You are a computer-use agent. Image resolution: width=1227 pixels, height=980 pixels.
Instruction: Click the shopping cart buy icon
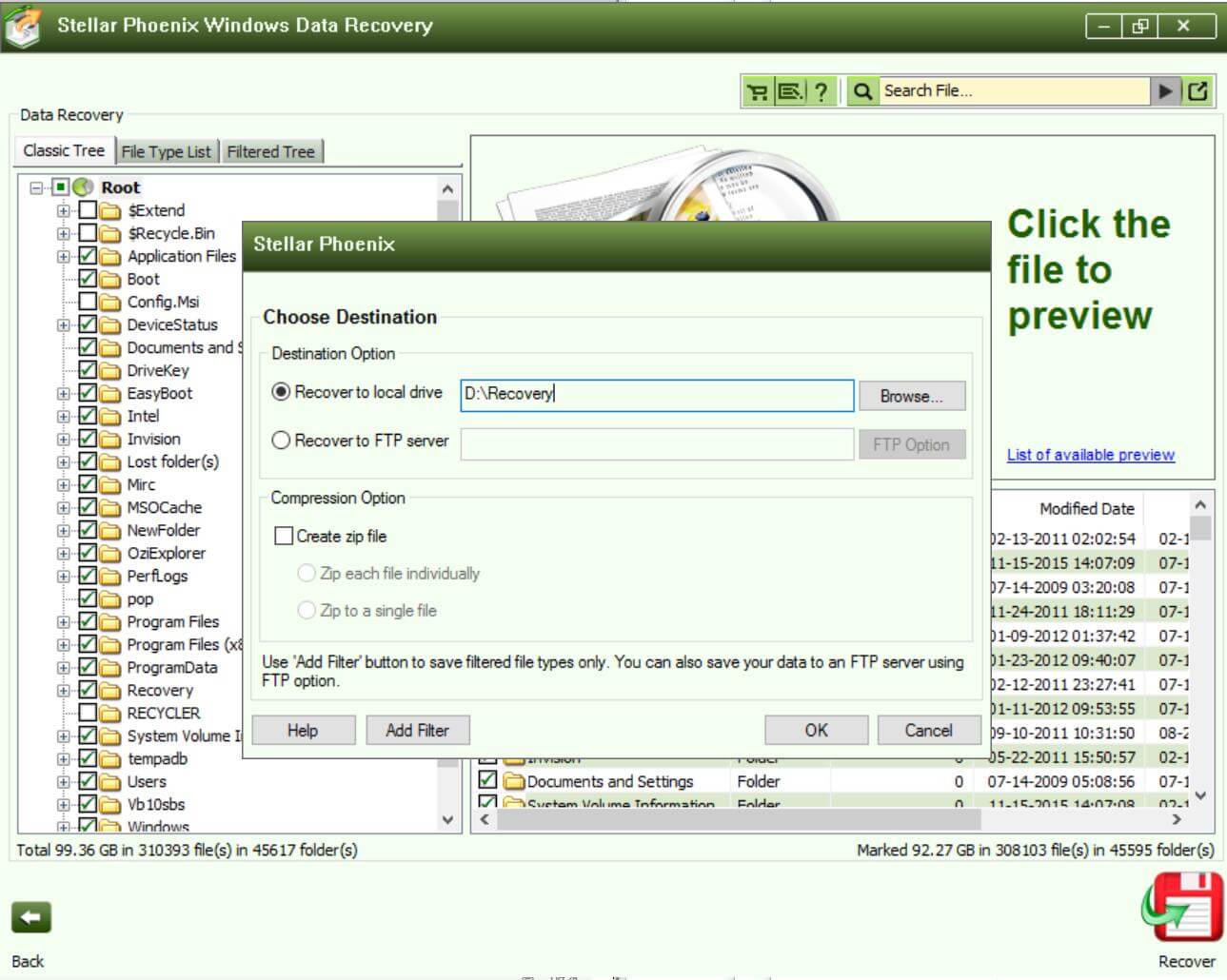click(x=758, y=91)
